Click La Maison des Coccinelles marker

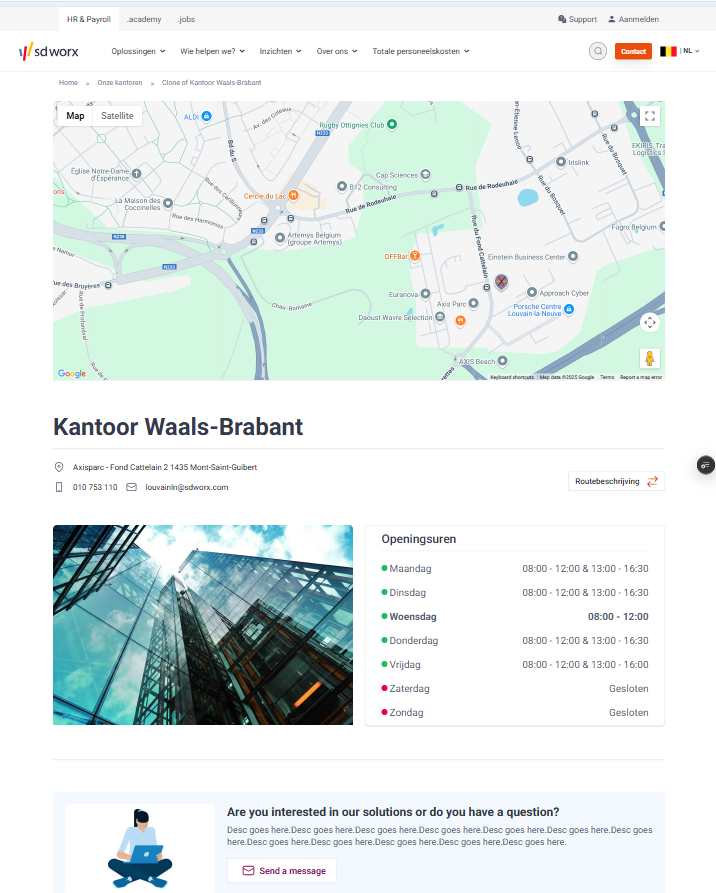(167, 203)
